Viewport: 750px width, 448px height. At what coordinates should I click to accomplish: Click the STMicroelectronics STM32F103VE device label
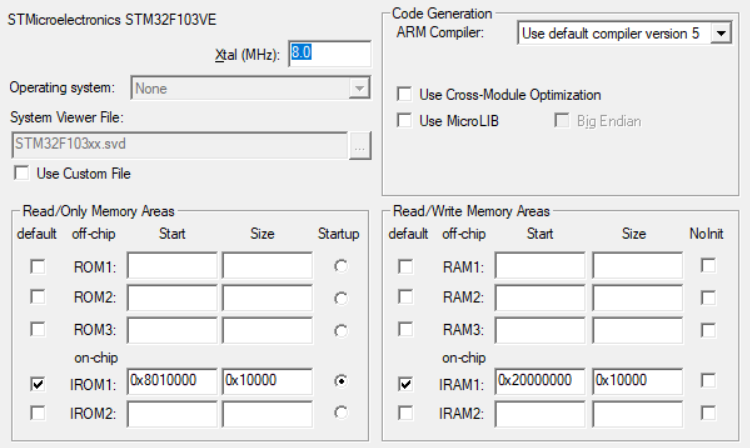112,20
